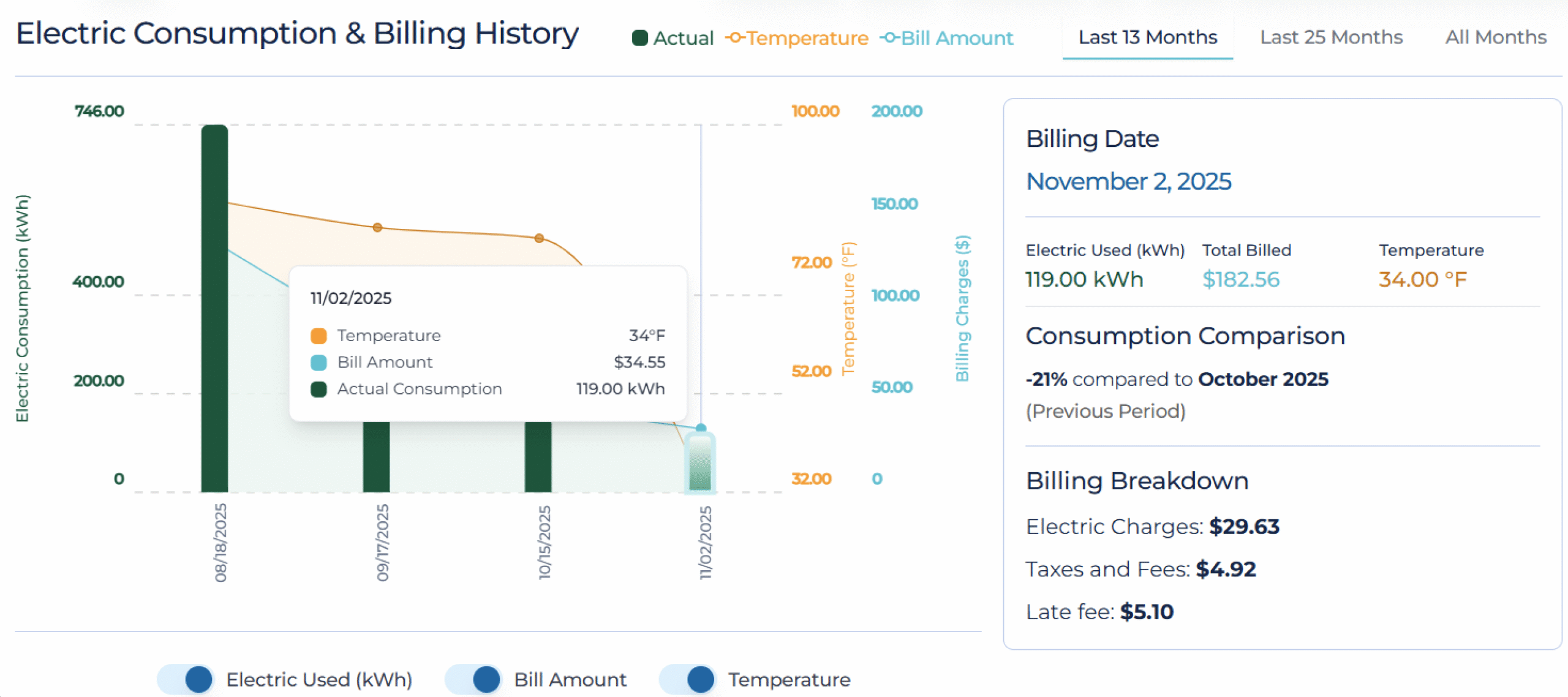Switch to the Last 25 Months tab
The image size is (1568, 697).
(1331, 37)
